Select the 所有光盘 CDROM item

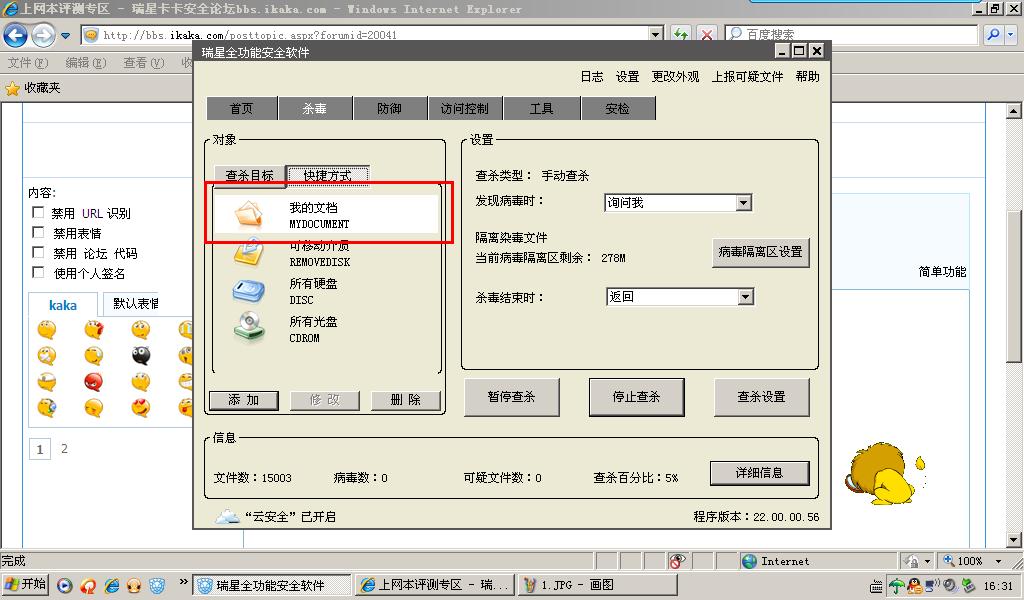(326, 329)
